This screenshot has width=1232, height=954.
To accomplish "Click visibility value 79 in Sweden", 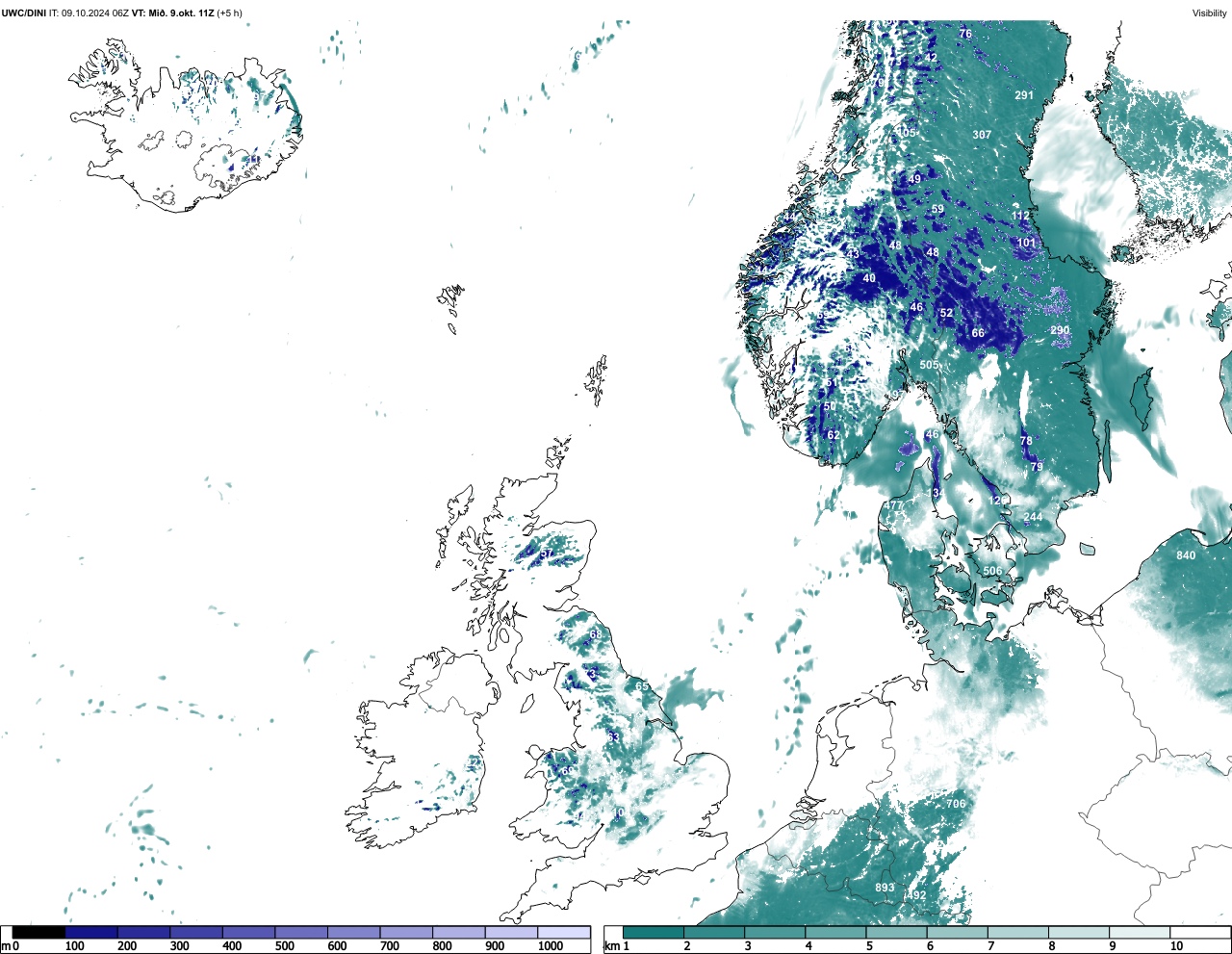I will pyautogui.click(x=1037, y=467).
